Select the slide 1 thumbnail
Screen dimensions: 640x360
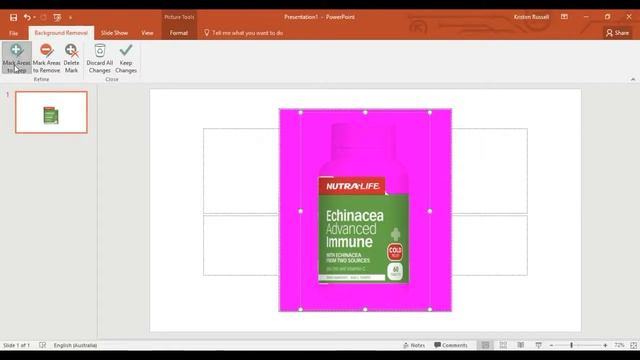click(x=51, y=112)
